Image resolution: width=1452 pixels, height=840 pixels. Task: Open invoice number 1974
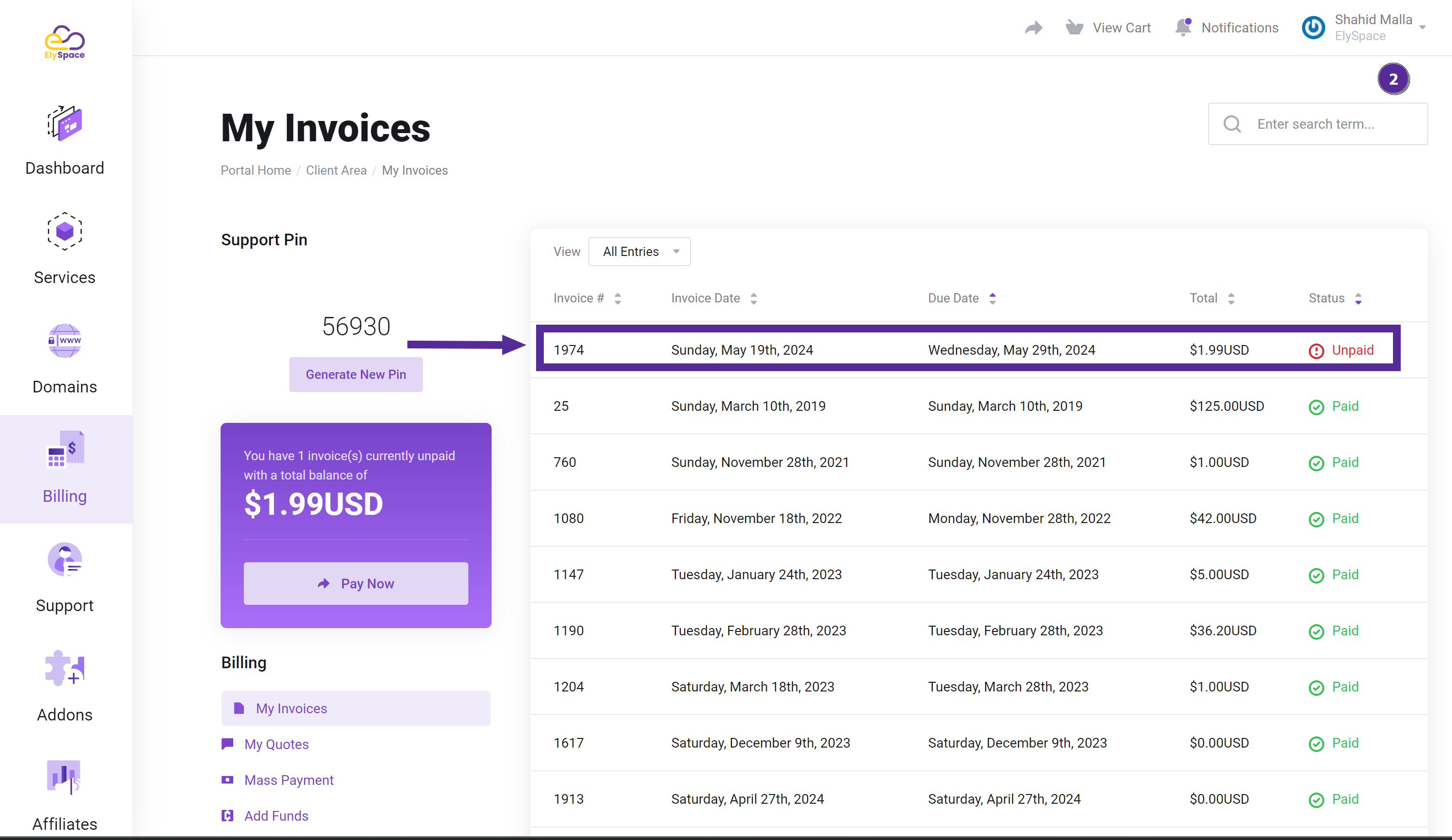(x=569, y=350)
